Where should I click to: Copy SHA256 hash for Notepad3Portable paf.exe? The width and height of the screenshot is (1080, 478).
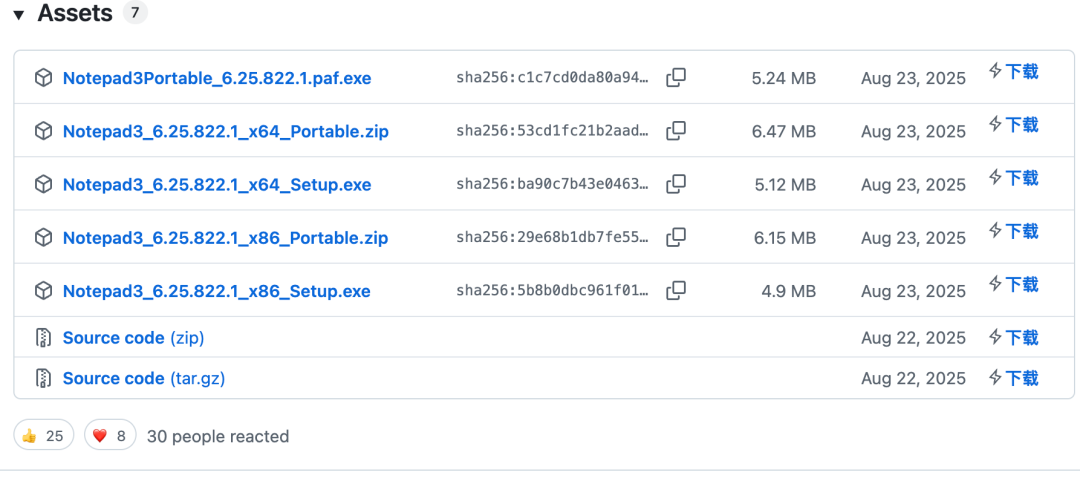click(676, 78)
